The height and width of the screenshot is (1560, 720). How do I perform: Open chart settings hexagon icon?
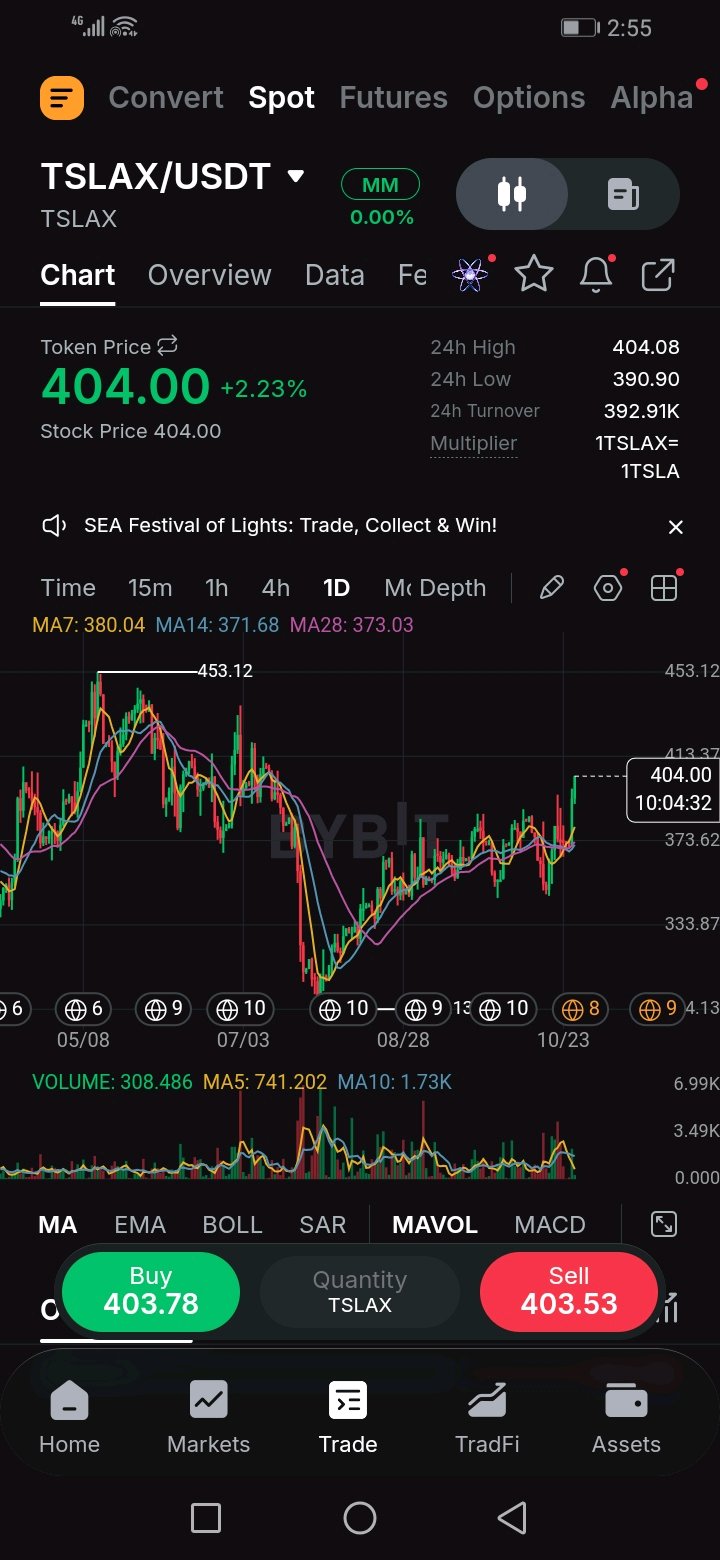608,588
